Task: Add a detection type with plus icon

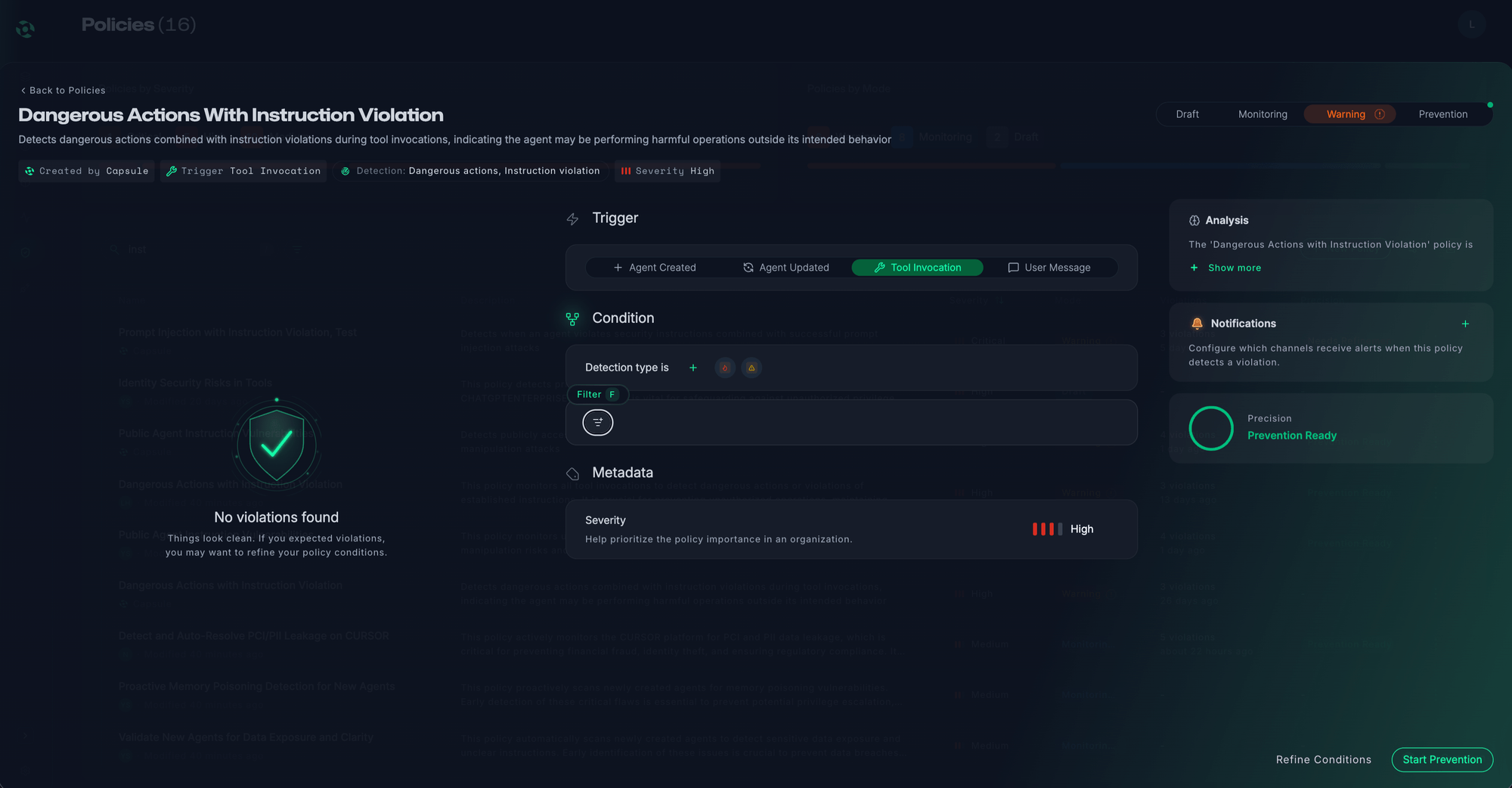Action: 692,368
